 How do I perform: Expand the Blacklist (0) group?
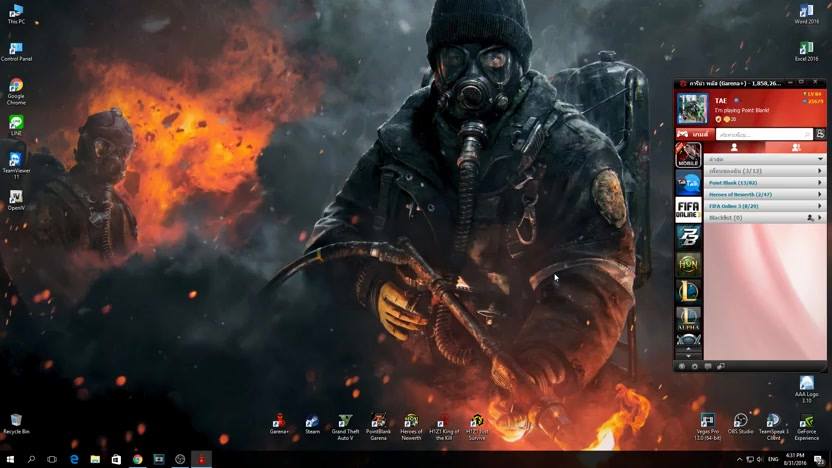click(x=765, y=218)
